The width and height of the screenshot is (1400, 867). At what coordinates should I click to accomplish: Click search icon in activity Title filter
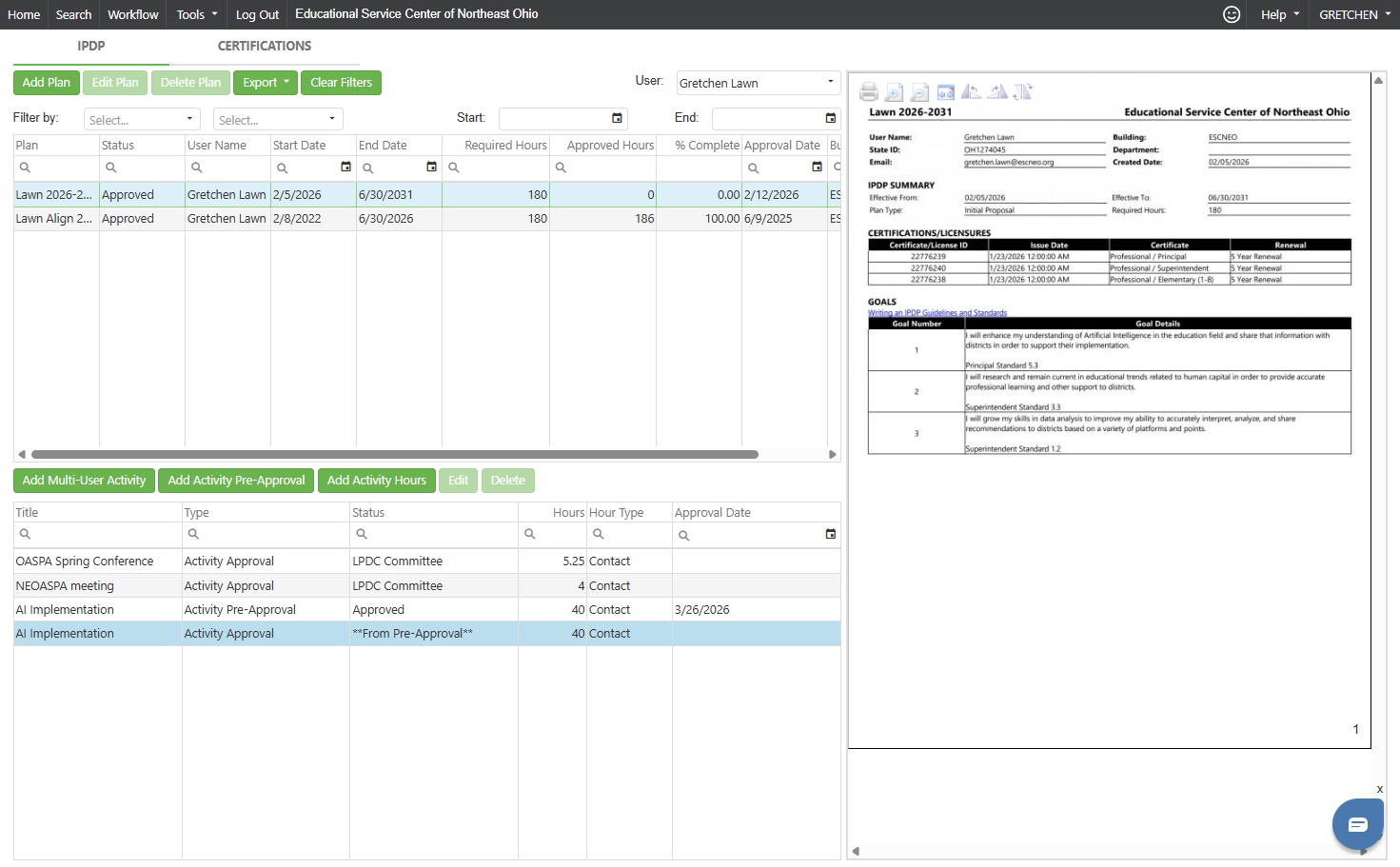click(x=25, y=534)
